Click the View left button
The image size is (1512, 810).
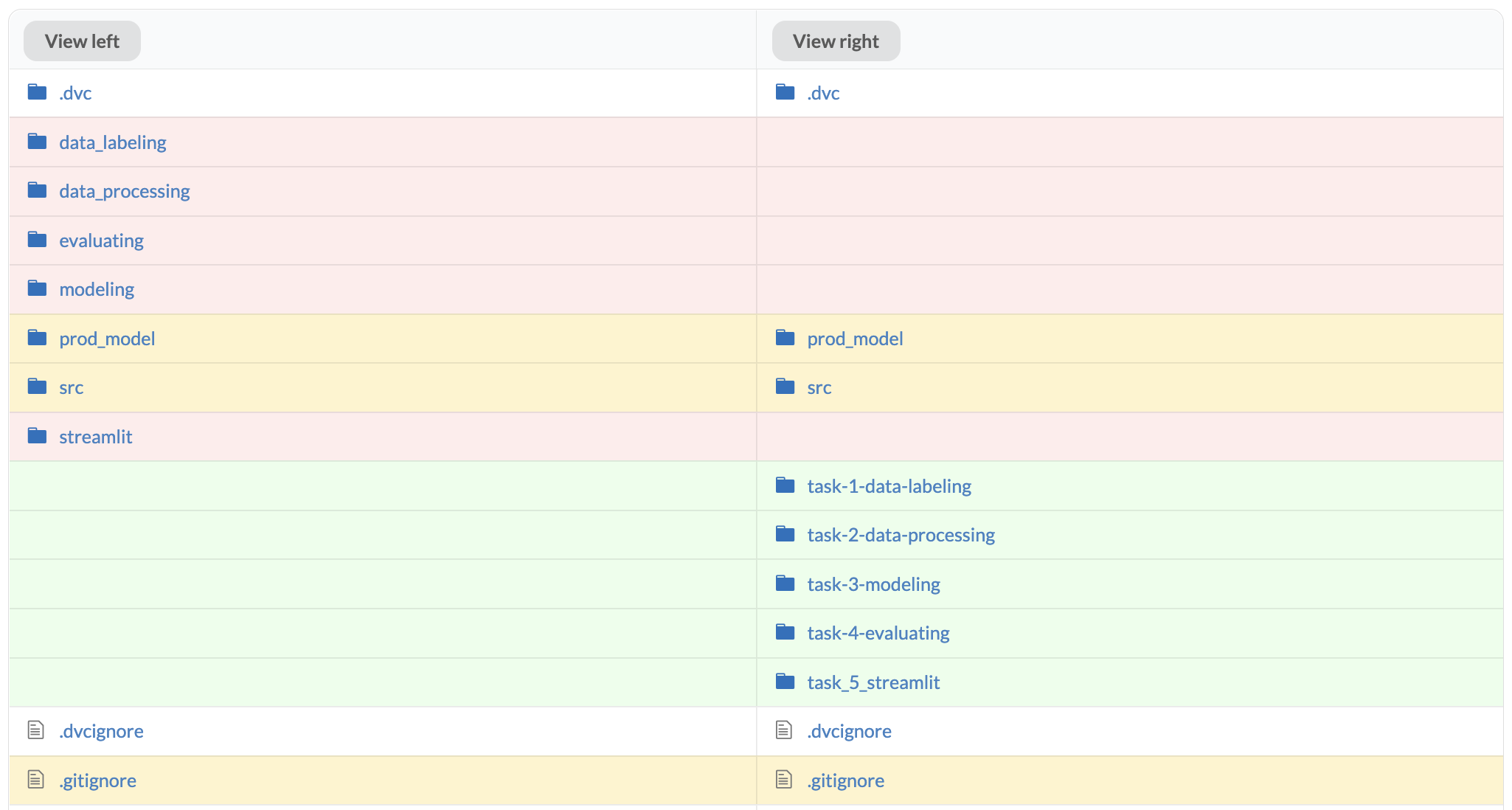click(x=82, y=41)
